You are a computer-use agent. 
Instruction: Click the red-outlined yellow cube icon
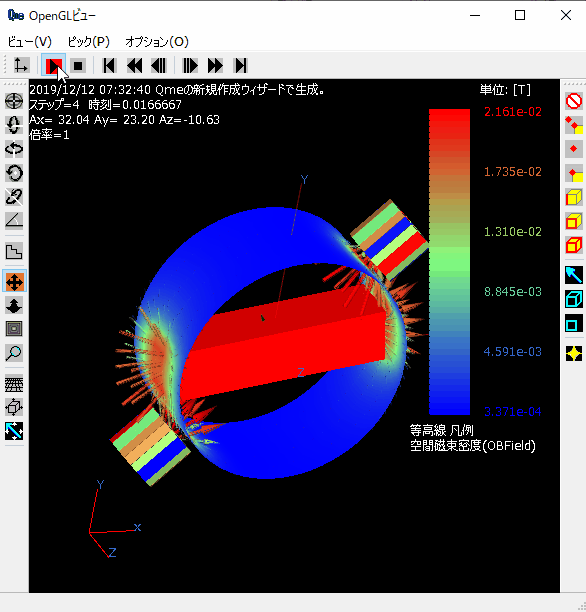click(574, 245)
